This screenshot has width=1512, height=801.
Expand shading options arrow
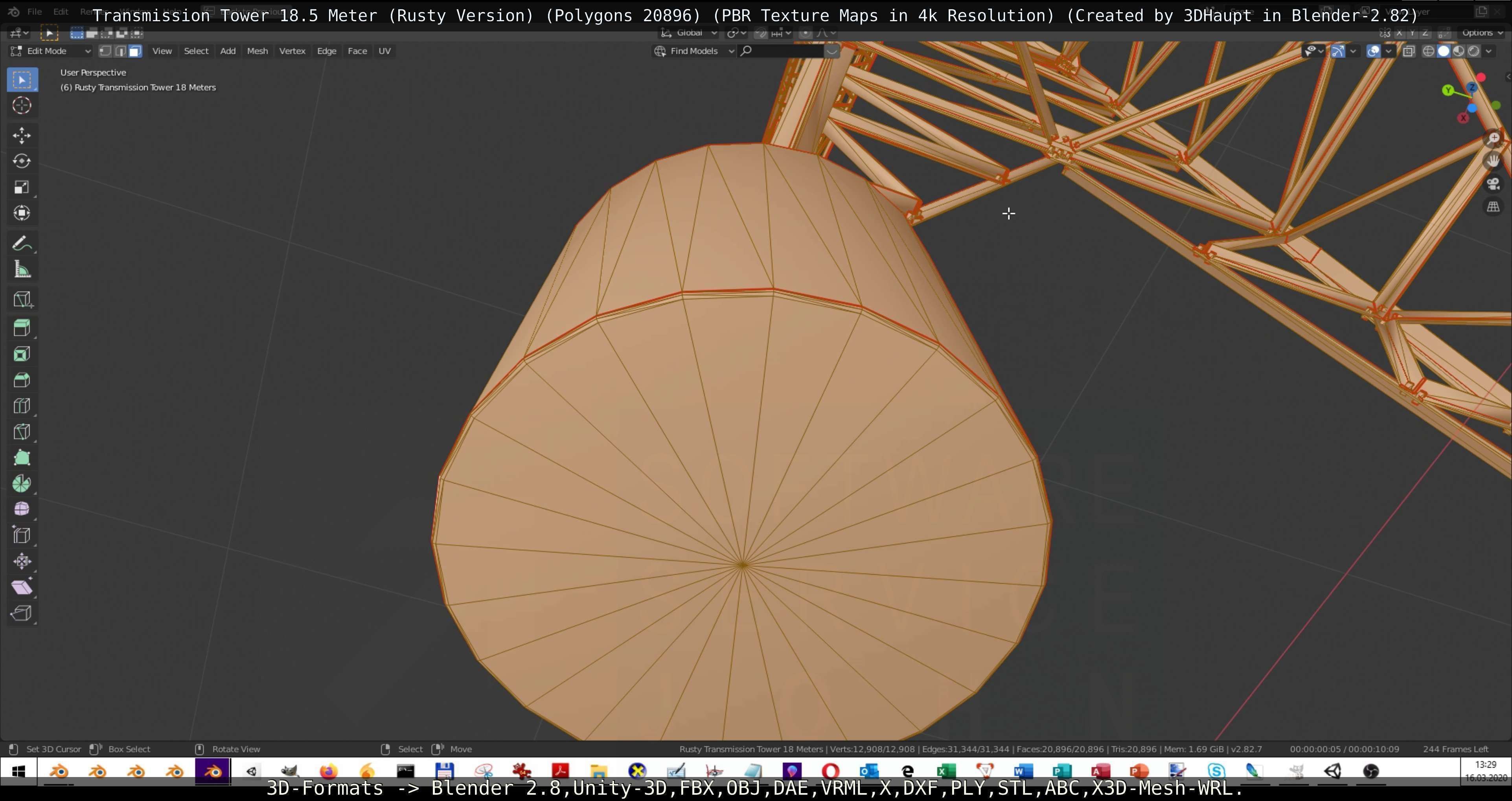coord(1489,51)
